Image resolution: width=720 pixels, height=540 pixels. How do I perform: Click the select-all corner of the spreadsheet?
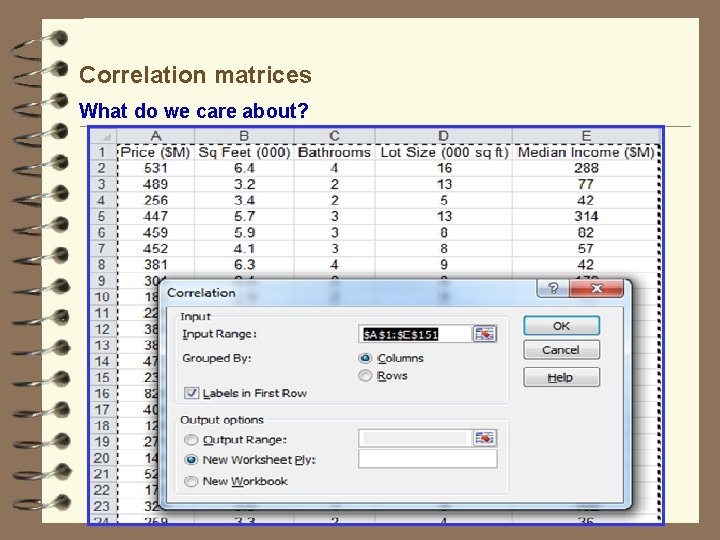pyautogui.click(x=103, y=136)
